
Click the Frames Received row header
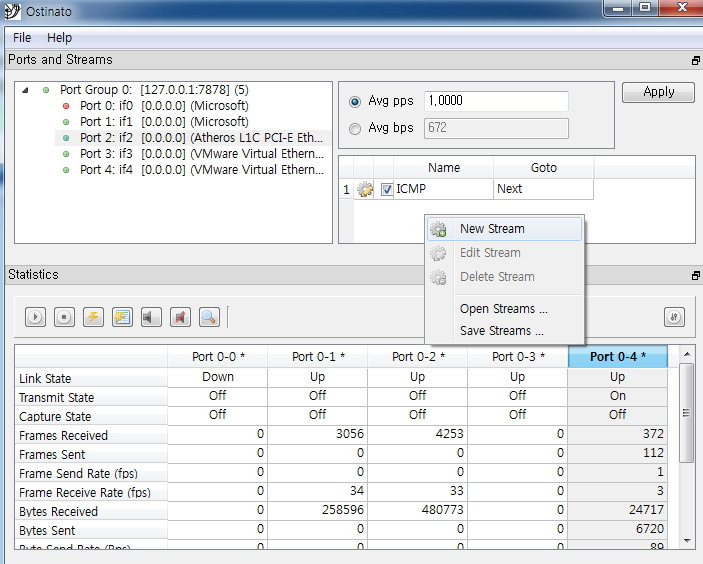(91, 435)
